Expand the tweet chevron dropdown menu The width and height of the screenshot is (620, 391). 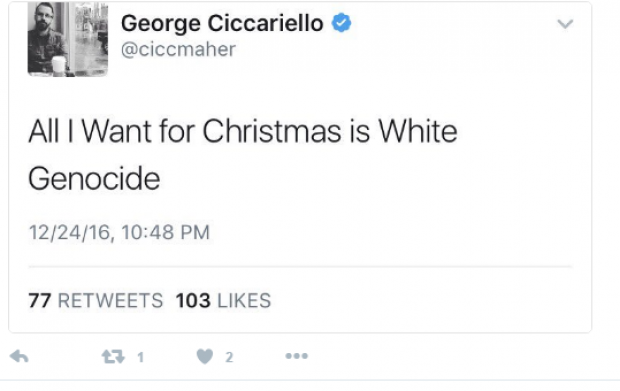(565, 24)
